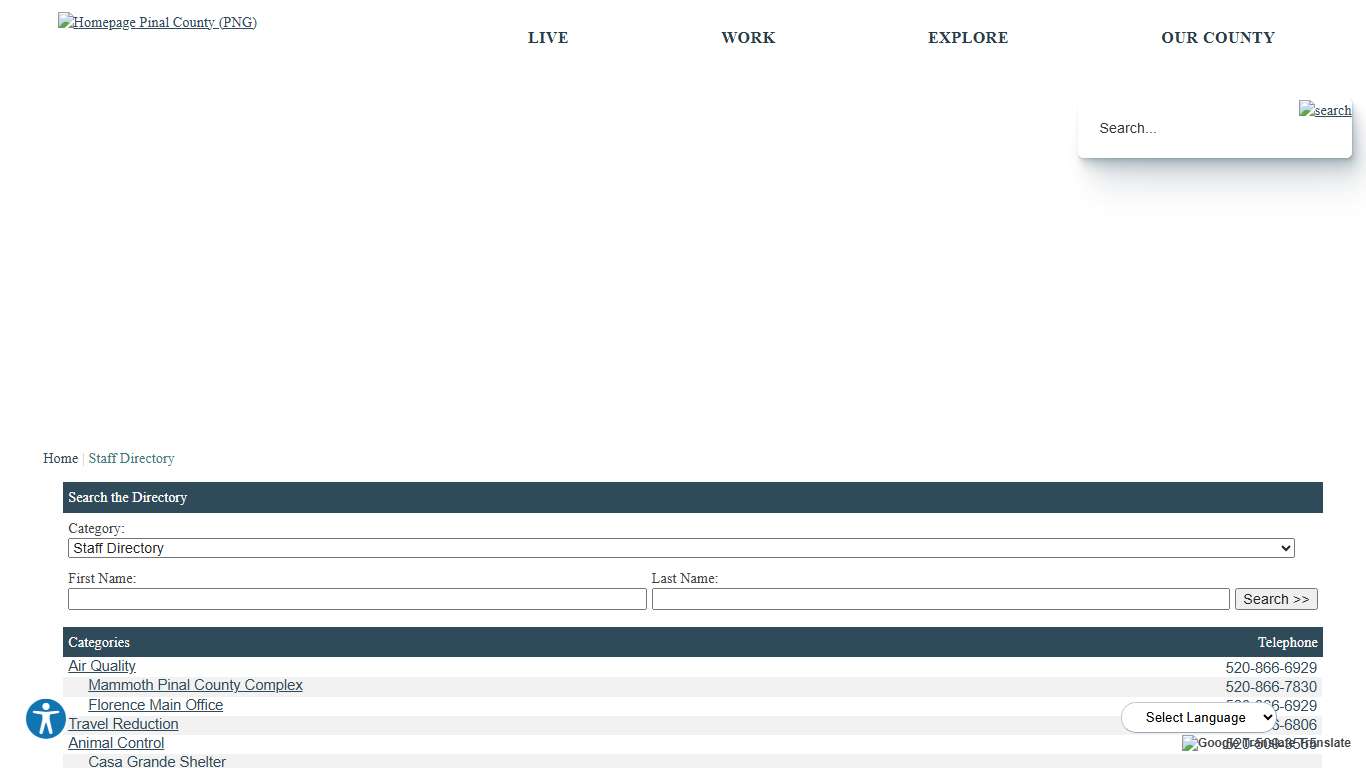Expand the Select Language dropdown
Viewport: 1366px width, 768px height.
pyautogui.click(x=1199, y=717)
